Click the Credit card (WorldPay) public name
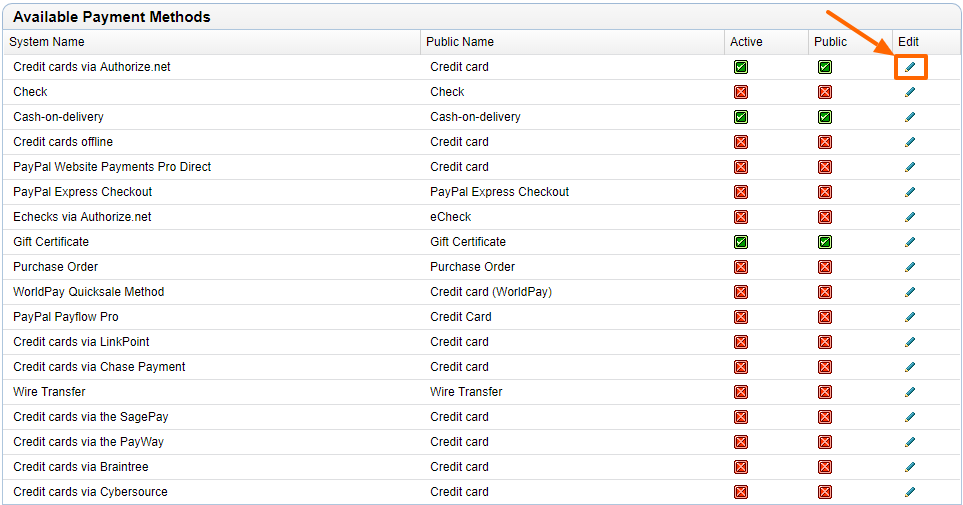Image resolution: width=963 pixels, height=505 pixels. (x=491, y=292)
